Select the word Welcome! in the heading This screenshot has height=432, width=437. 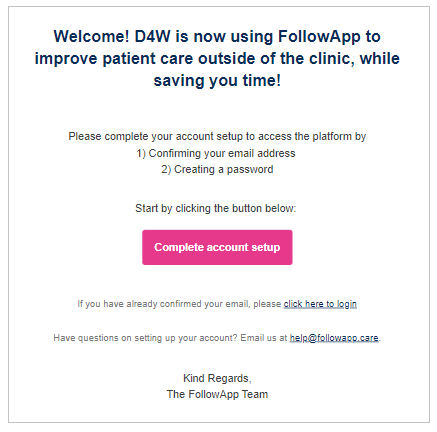click(91, 36)
